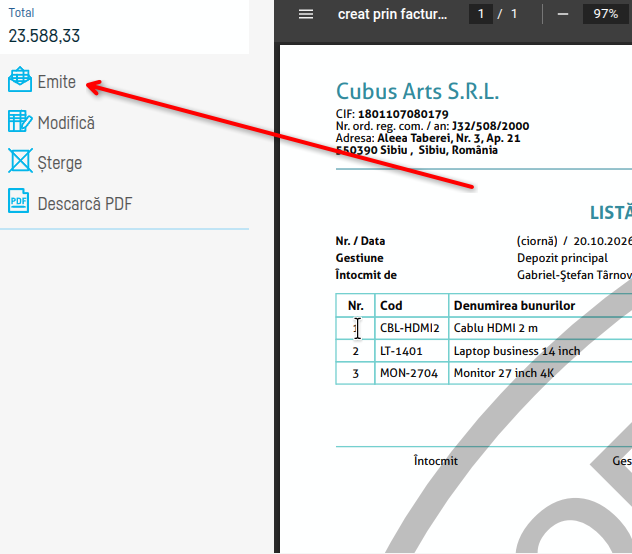Click the Întocmit signature label
The image size is (632, 554).
point(436,460)
